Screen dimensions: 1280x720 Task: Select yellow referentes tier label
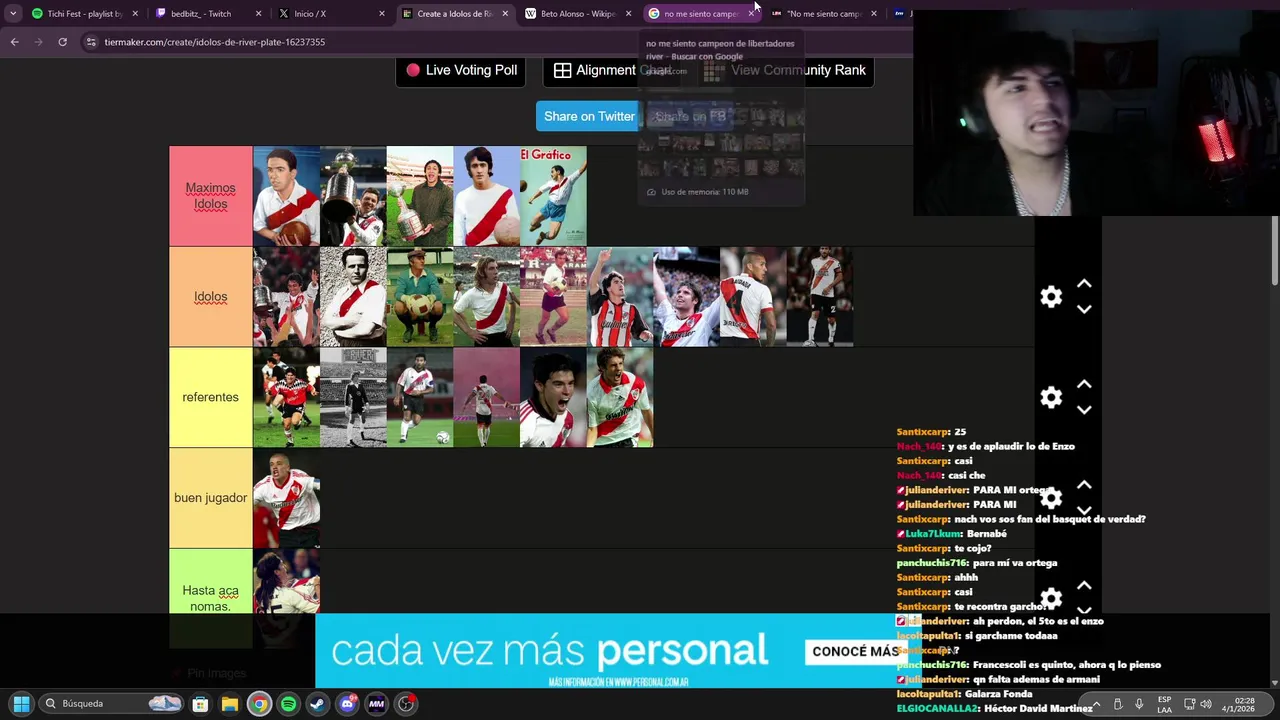[210, 397]
